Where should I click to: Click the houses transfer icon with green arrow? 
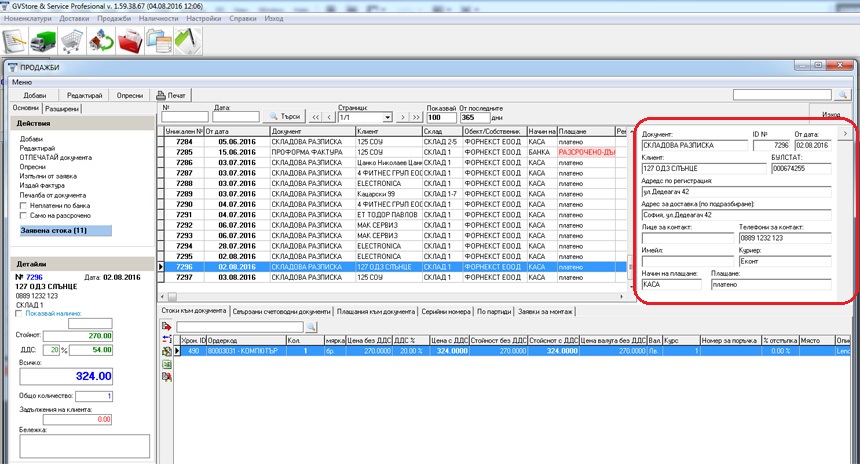click(x=101, y=41)
